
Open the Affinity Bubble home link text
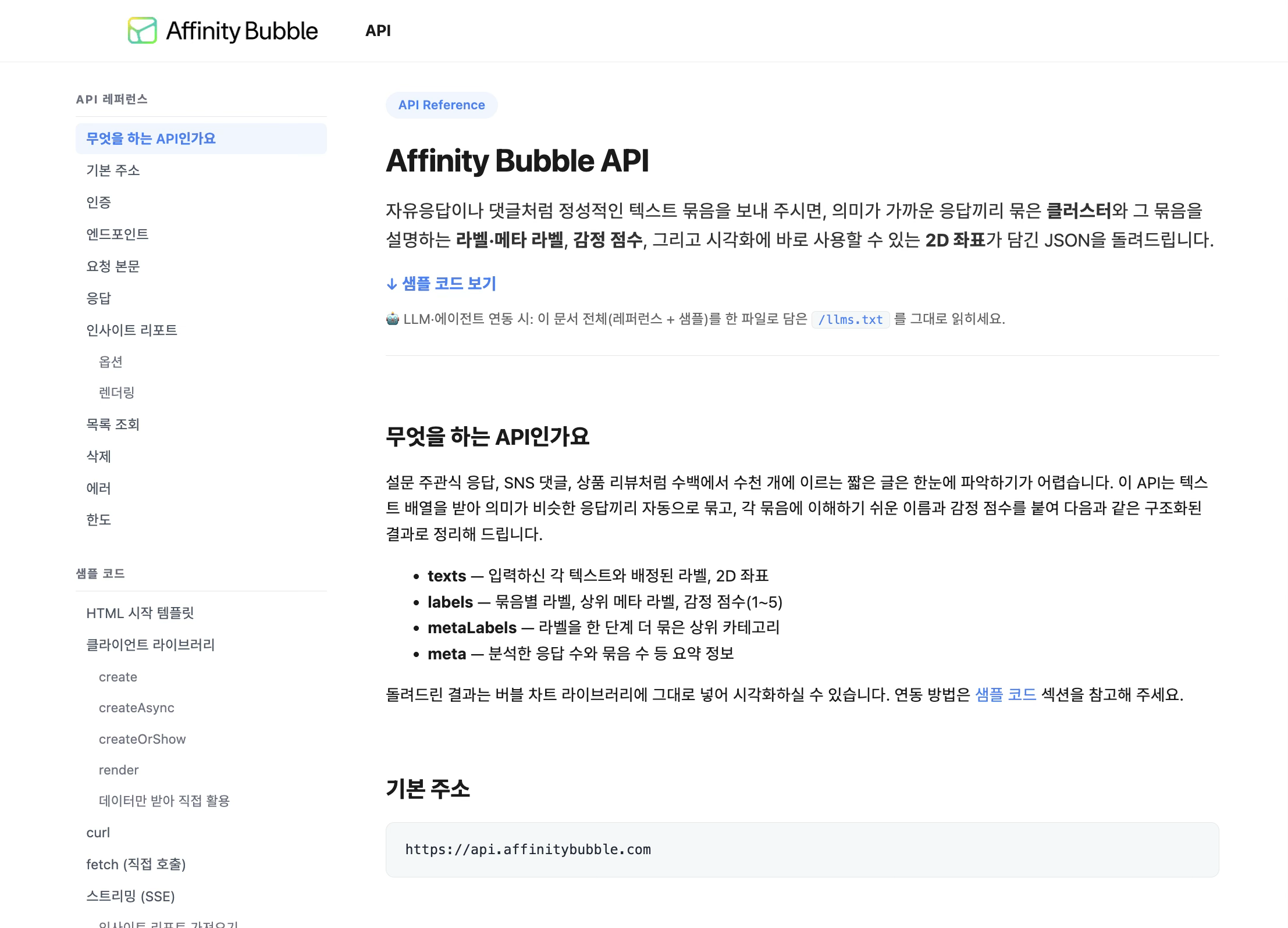(242, 31)
